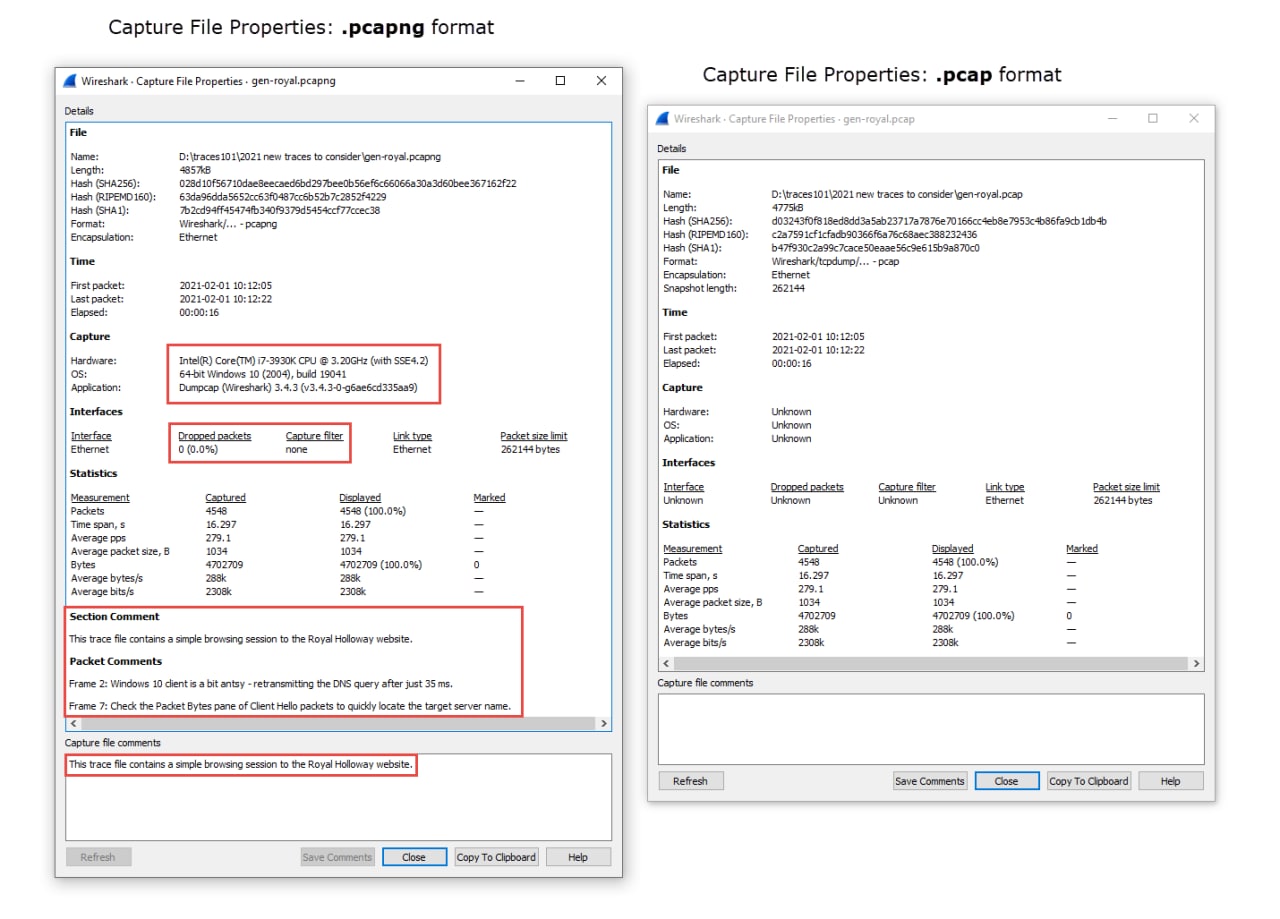This screenshot has height=919, width=1280.
Task: Click capture file comments box in pcapng window
Action: 338,797
